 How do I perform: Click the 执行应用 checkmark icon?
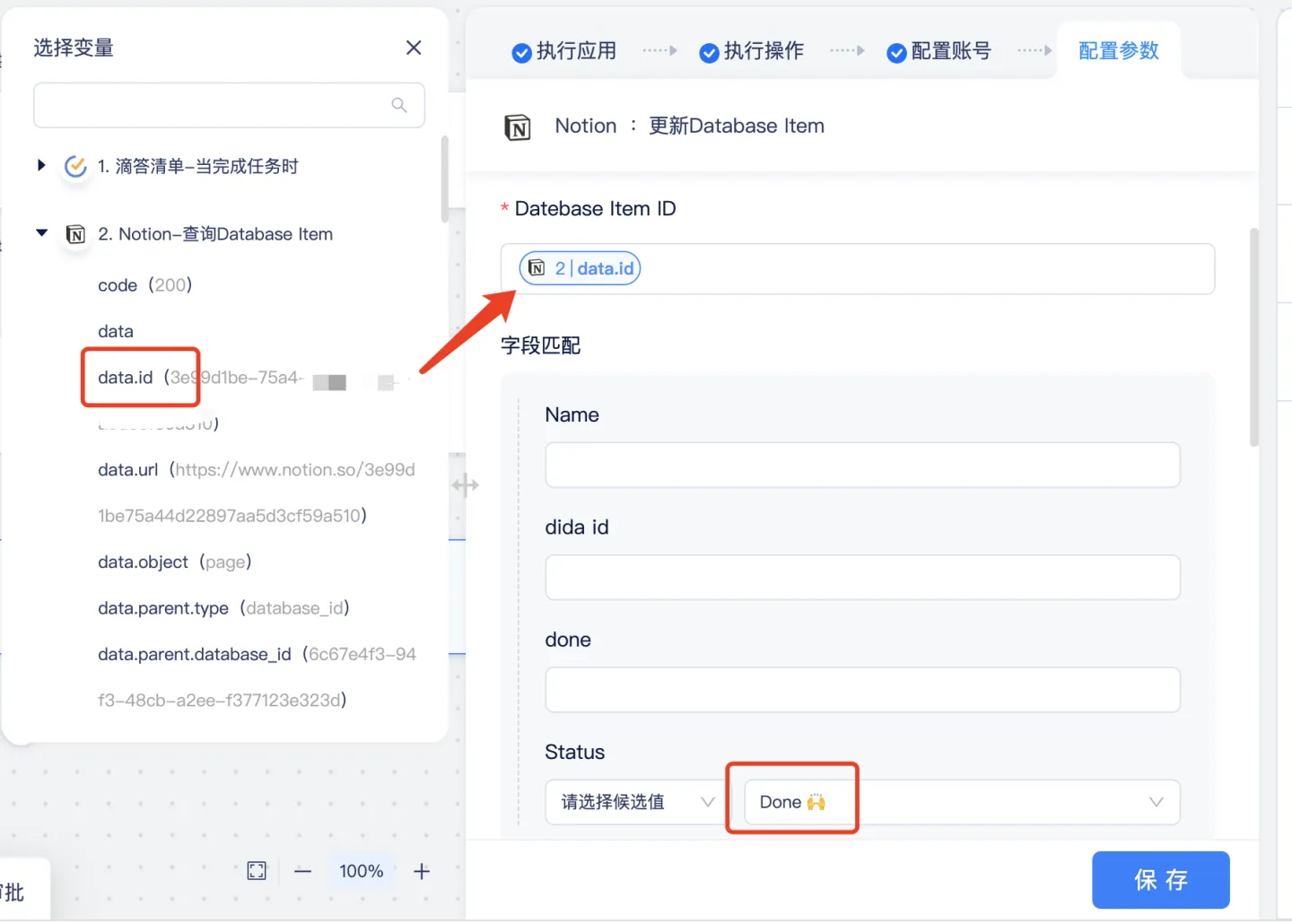click(521, 53)
